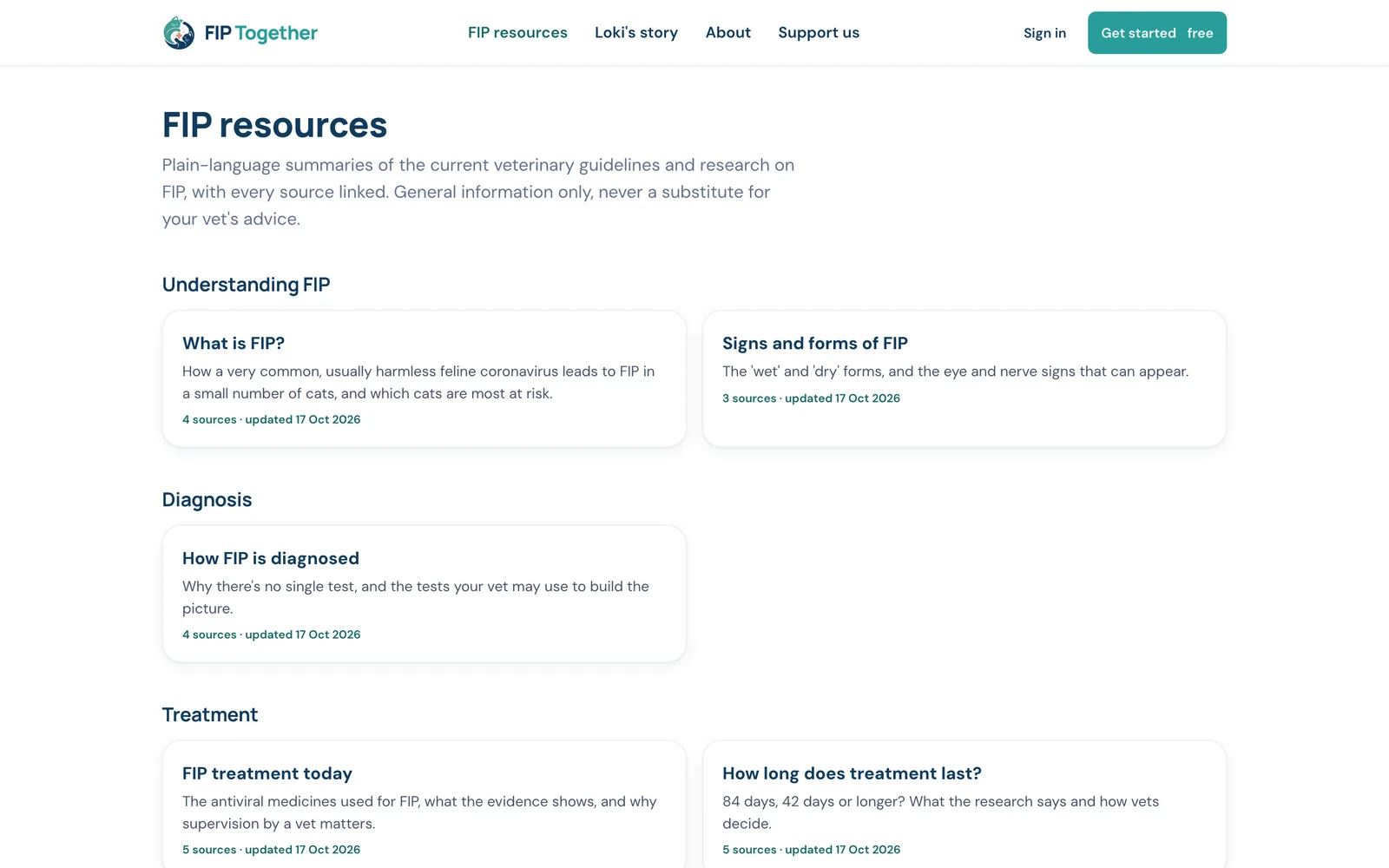Click '3 sources · updated 17 Oct 2026' text
Screen dimensions: 1389x868
(x=811, y=398)
